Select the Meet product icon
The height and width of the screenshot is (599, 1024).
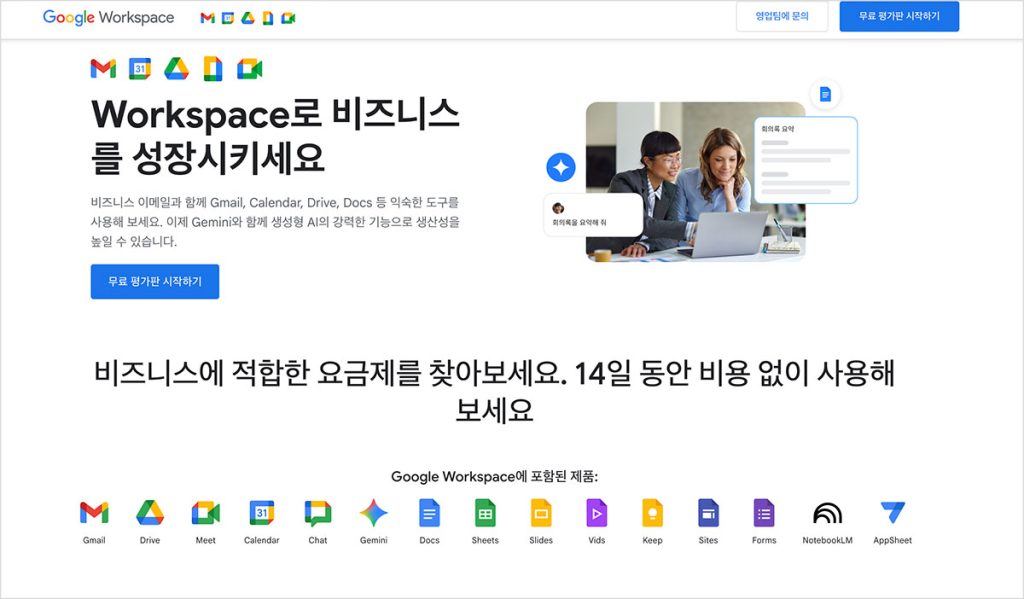click(206, 513)
